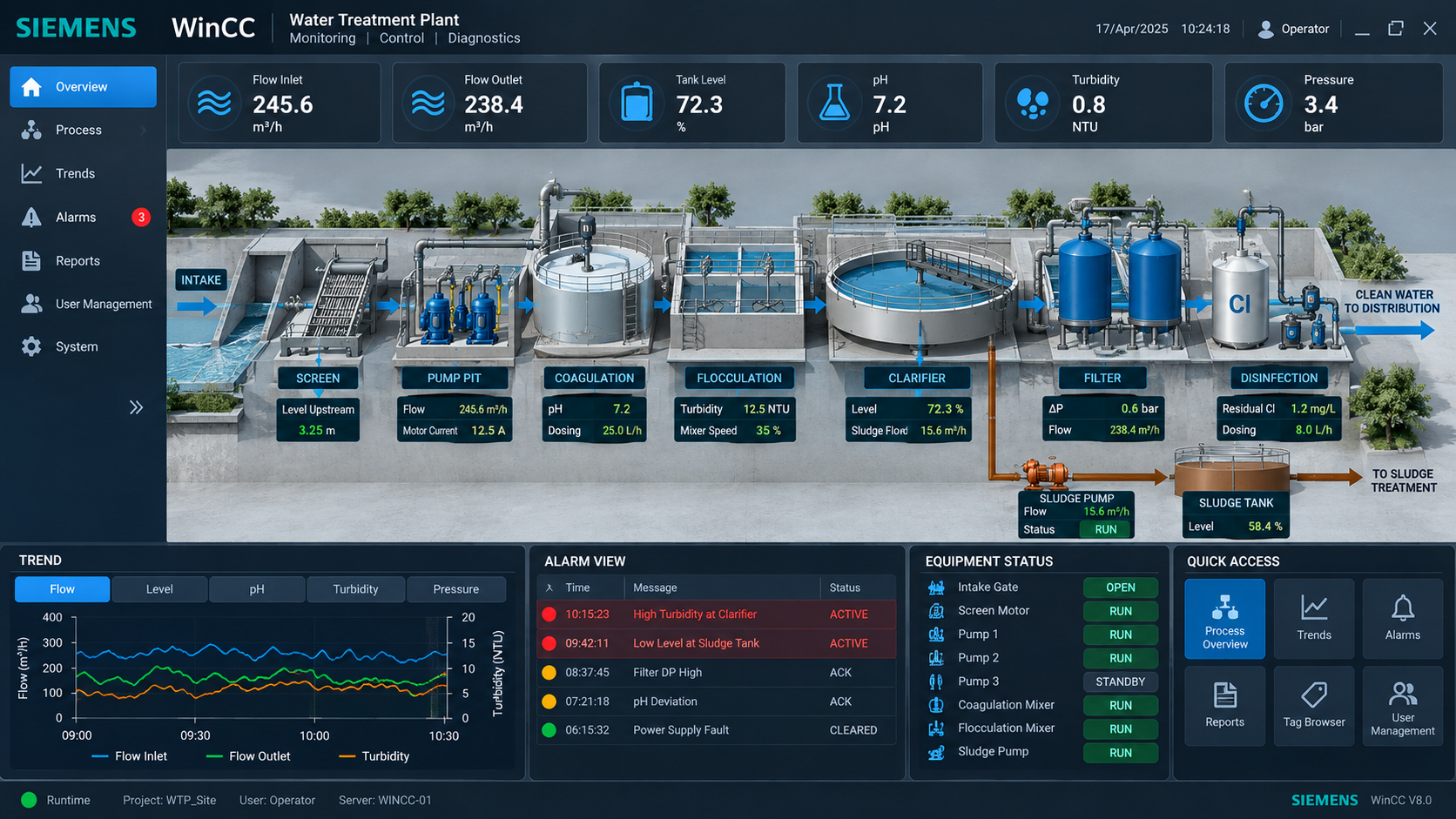
Task: Open the Process Overview quick access tile
Action: 1224,619
